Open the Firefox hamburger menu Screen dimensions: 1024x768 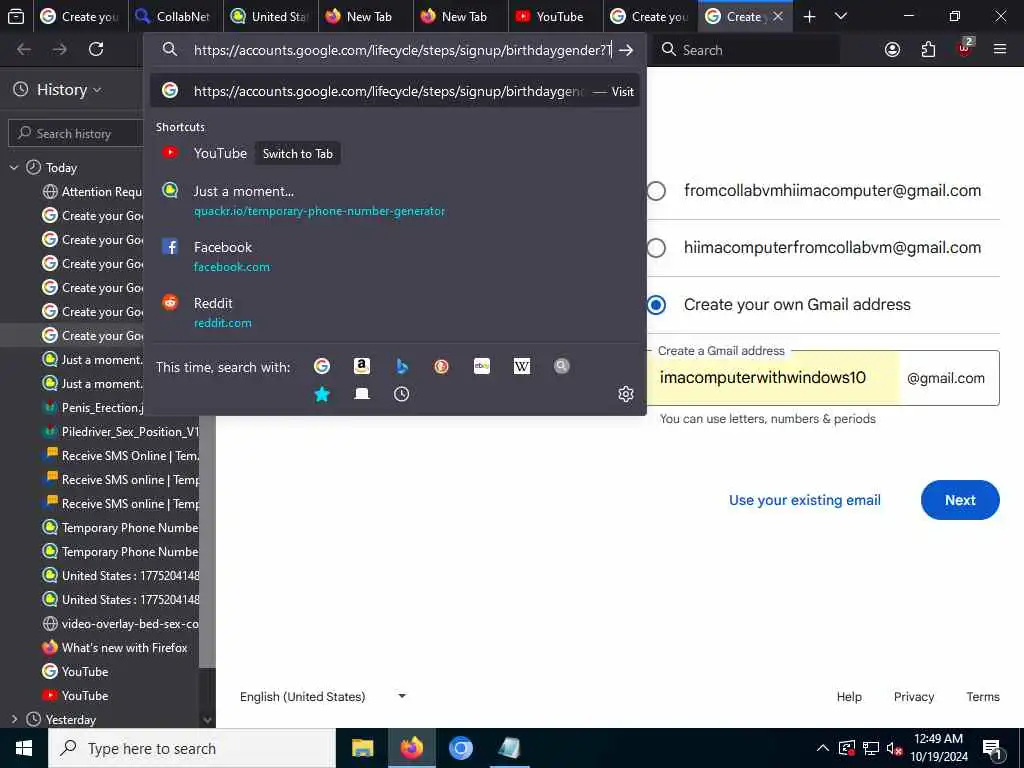click(1000, 49)
